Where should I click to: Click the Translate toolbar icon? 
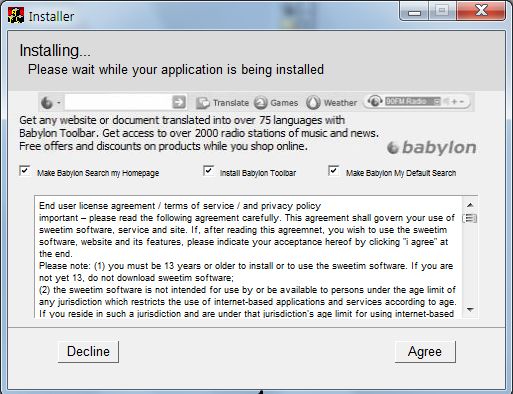click(x=203, y=103)
